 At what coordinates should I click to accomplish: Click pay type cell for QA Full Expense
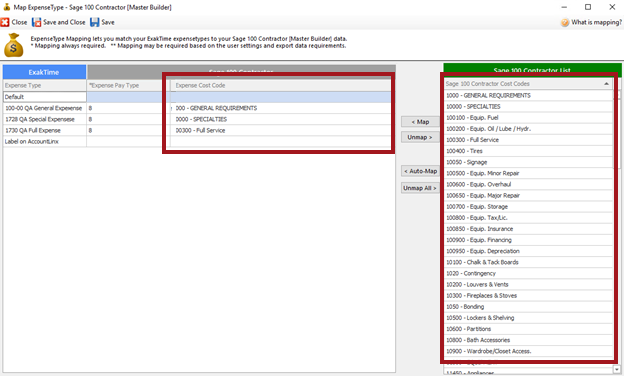point(125,131)
